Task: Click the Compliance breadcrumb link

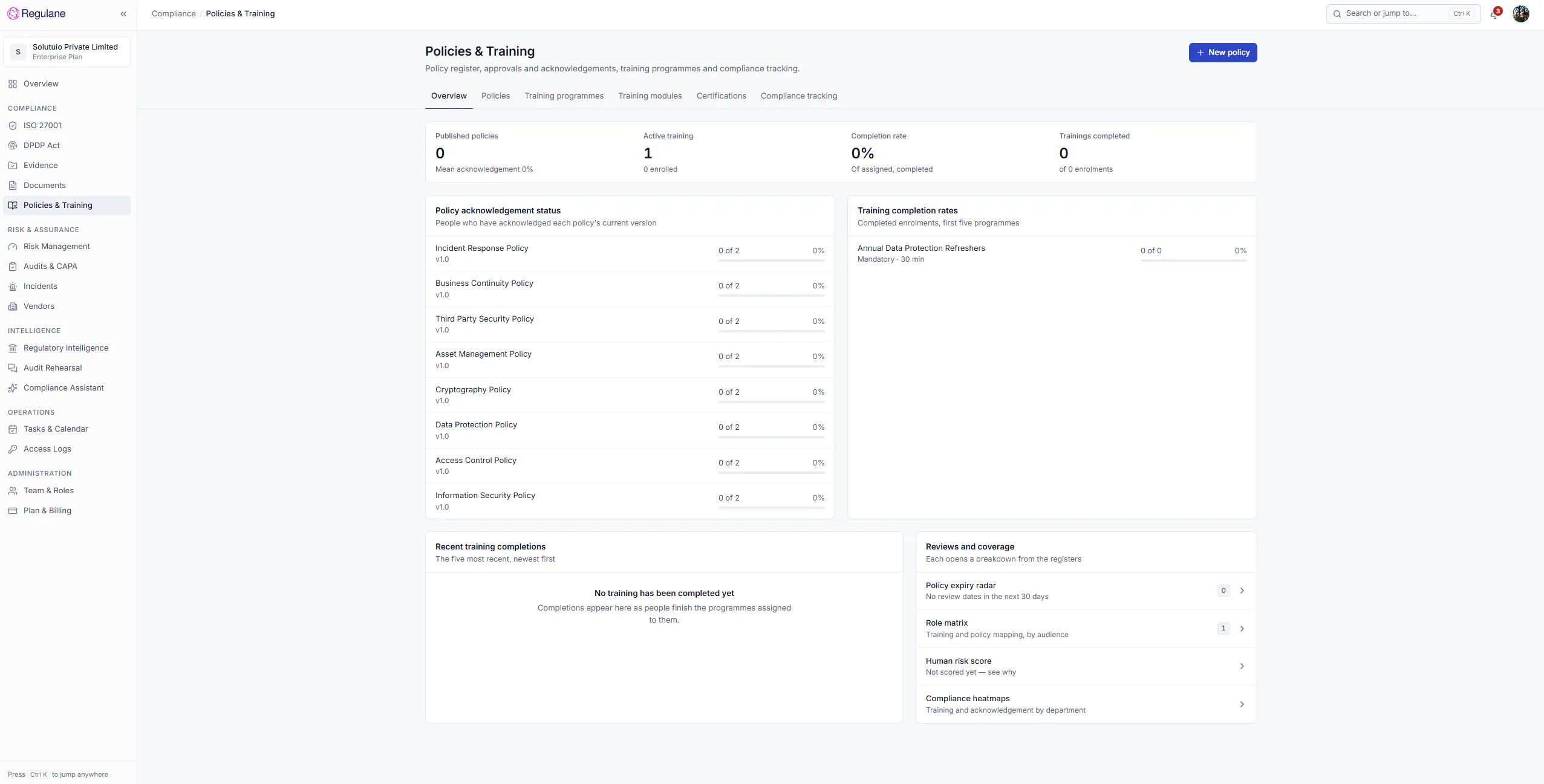Action: tap(174, 14)
